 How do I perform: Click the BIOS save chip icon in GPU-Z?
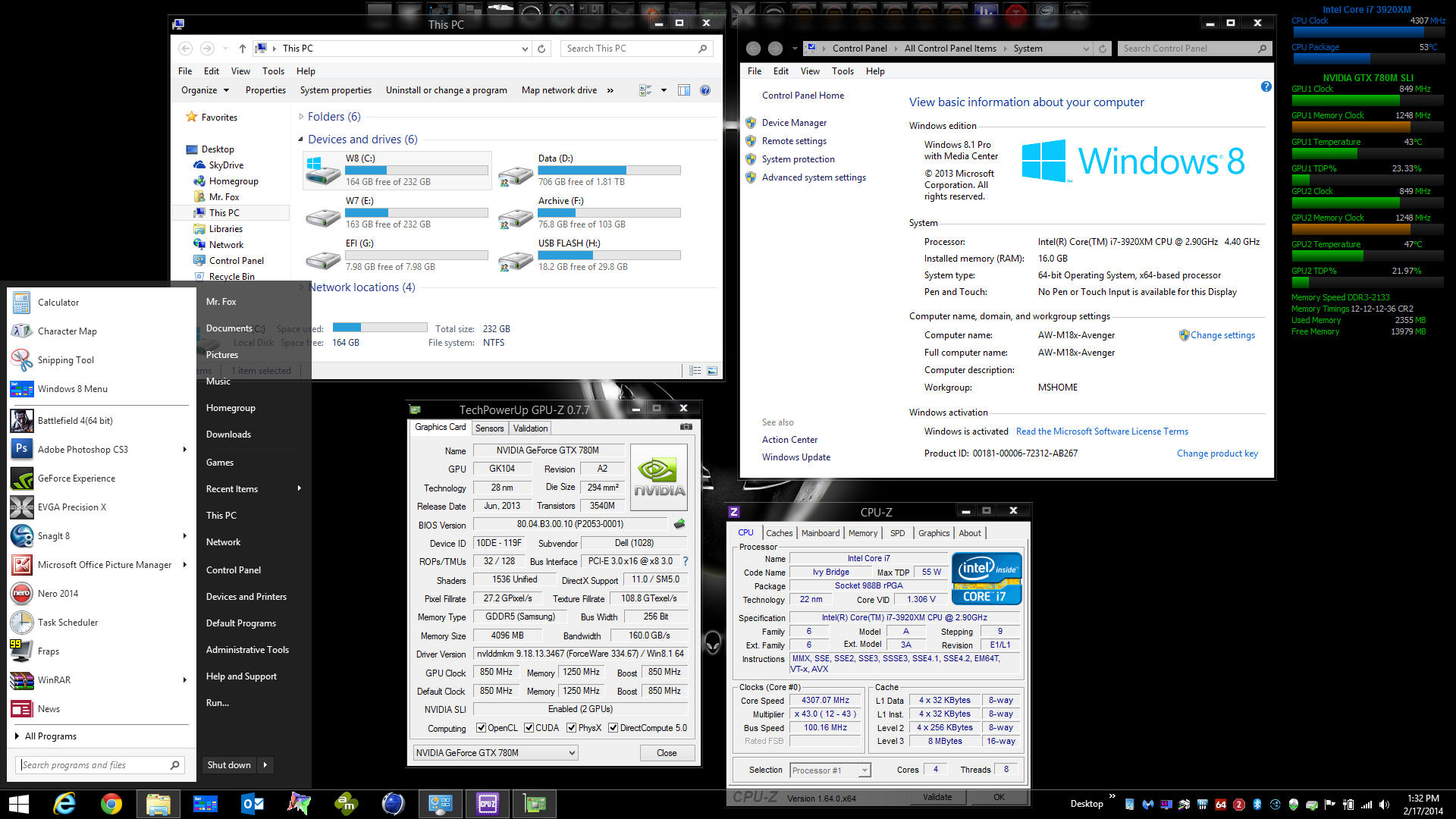pos(679,524)
